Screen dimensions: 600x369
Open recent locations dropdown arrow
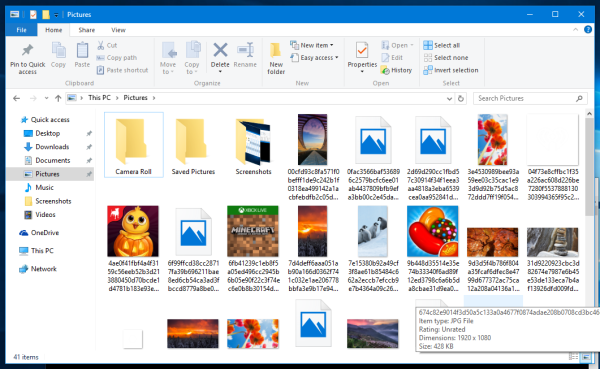(x=46, y=98)
